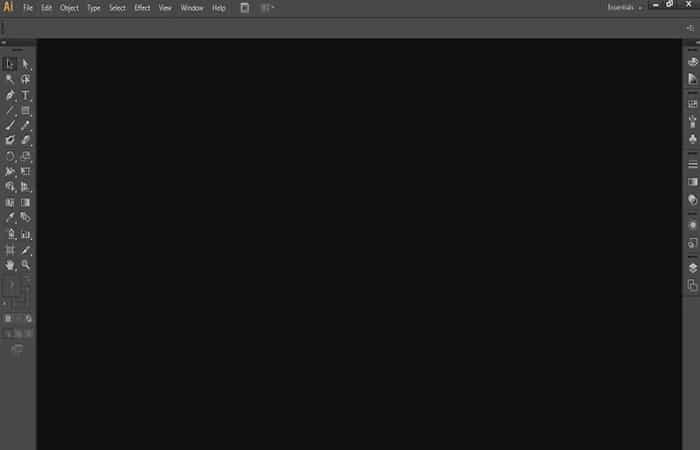The image size is (700, 450).
Task: Select the Symbol Sprayer tool
Action: (x=10, y=234)
